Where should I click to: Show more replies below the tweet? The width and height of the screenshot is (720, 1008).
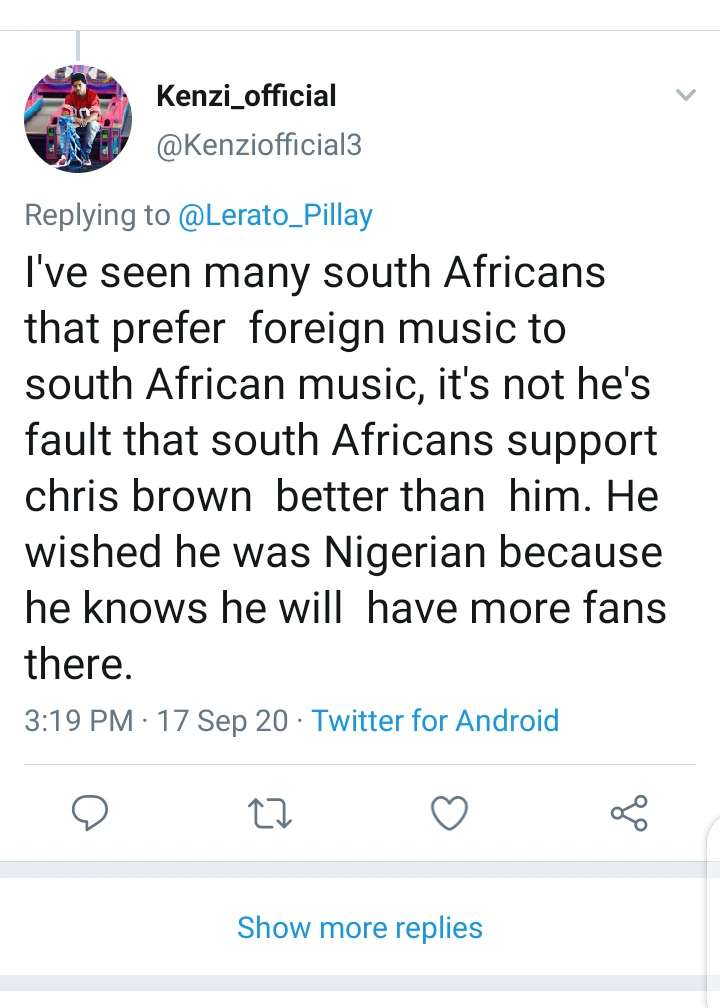[360, 928]
